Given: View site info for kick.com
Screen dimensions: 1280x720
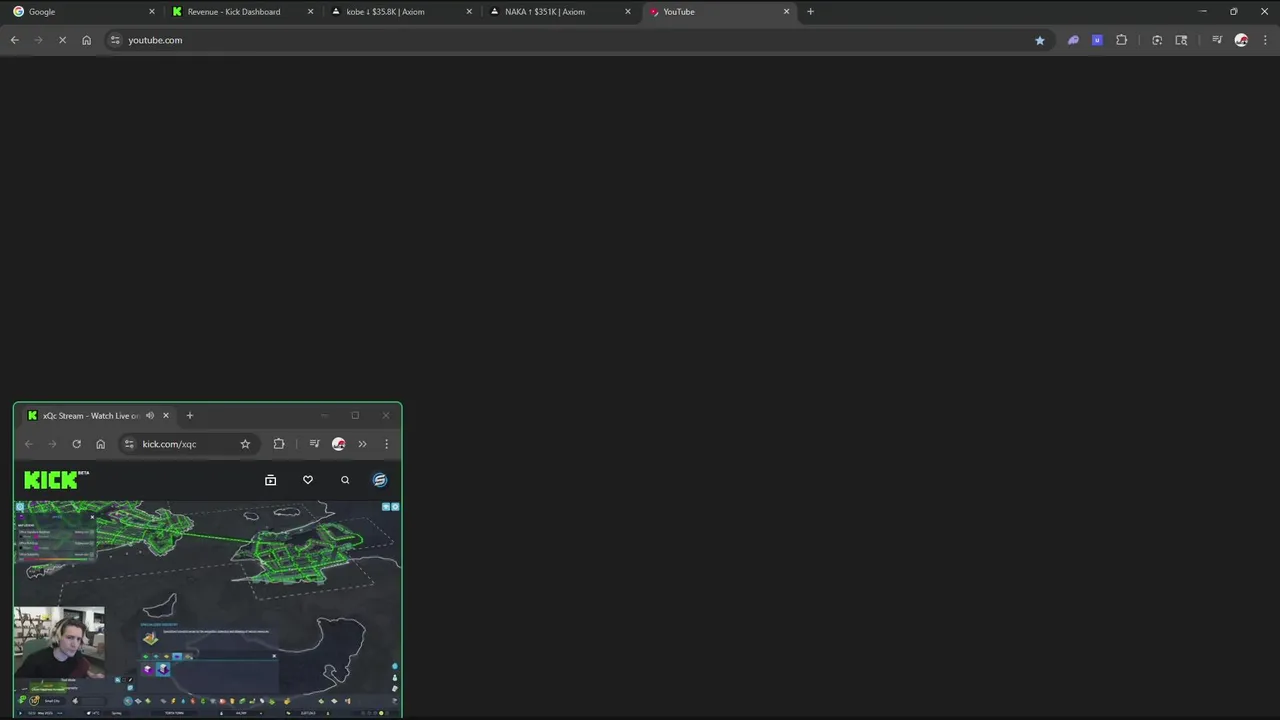Looking at the screenshot, I should click(x=129, y=444).
